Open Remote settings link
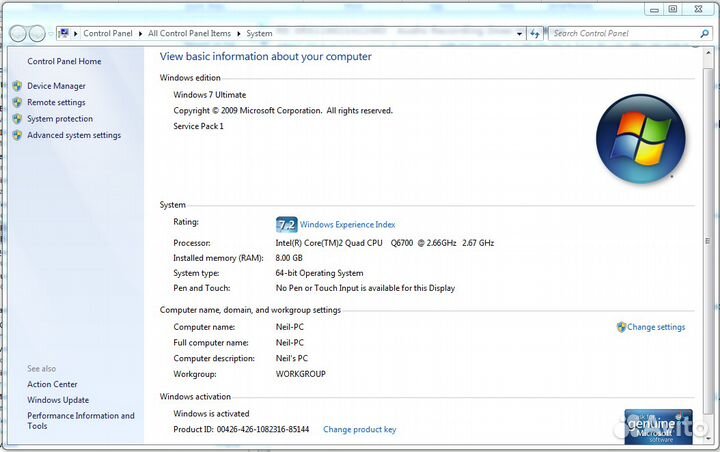Viewport: 720px width, 452px height. point(56,102)
